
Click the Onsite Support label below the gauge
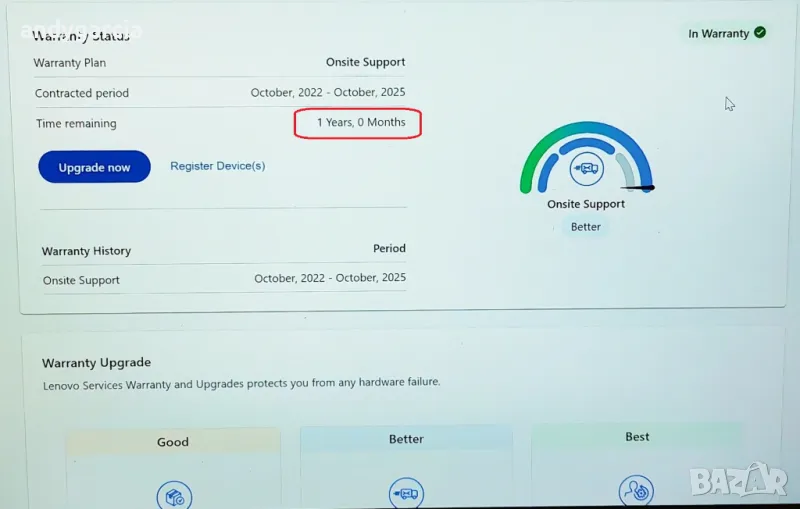pyautogui.click(x=586, y=204)
